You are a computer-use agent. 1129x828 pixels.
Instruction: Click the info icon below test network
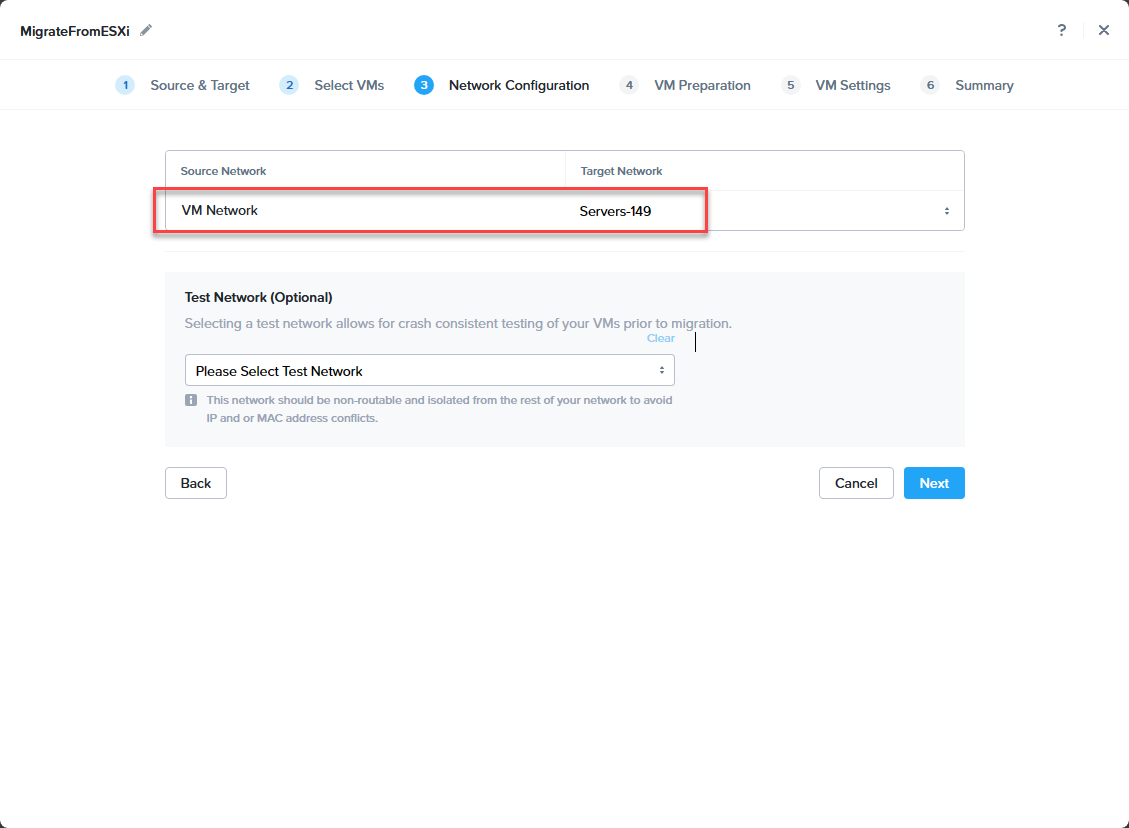(191, 400)
